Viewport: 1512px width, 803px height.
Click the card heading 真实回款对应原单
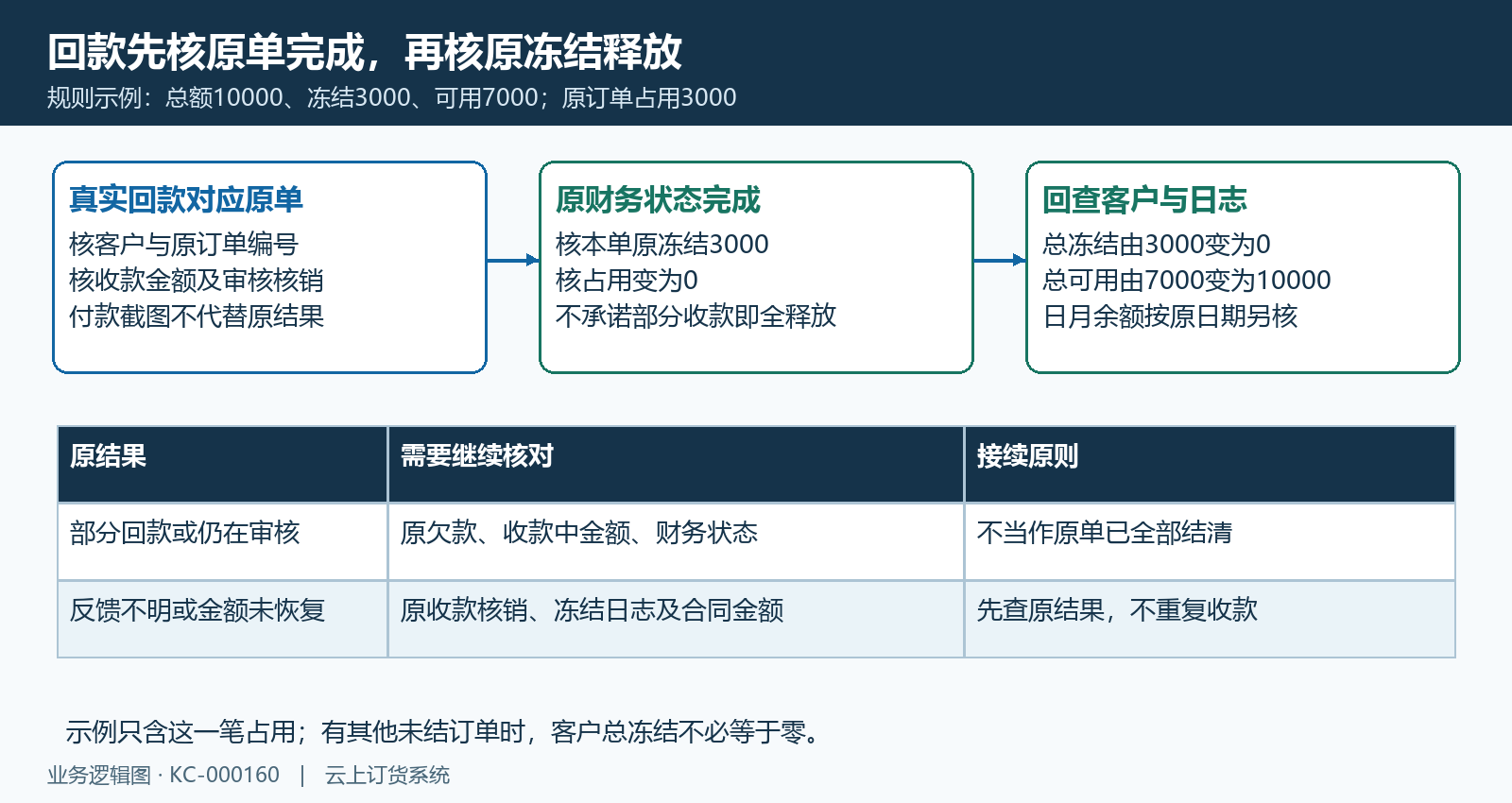tap(186, 199)
